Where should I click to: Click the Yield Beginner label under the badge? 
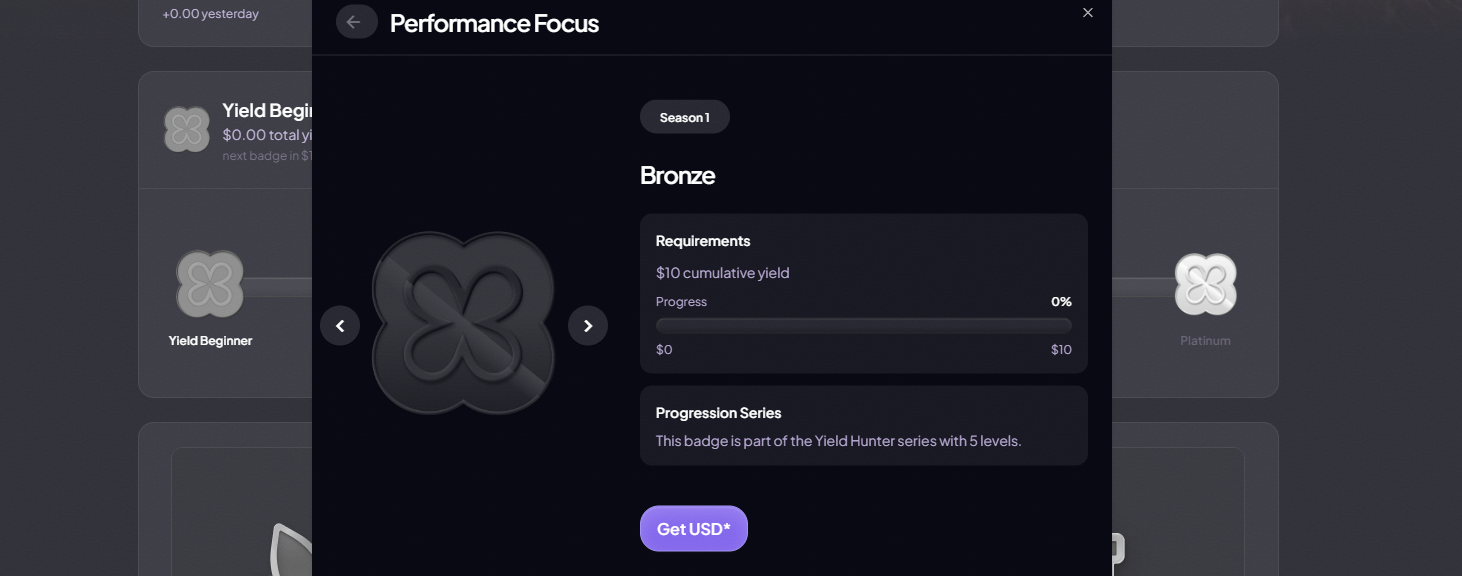pyautogui.click(x=210, y=341)
